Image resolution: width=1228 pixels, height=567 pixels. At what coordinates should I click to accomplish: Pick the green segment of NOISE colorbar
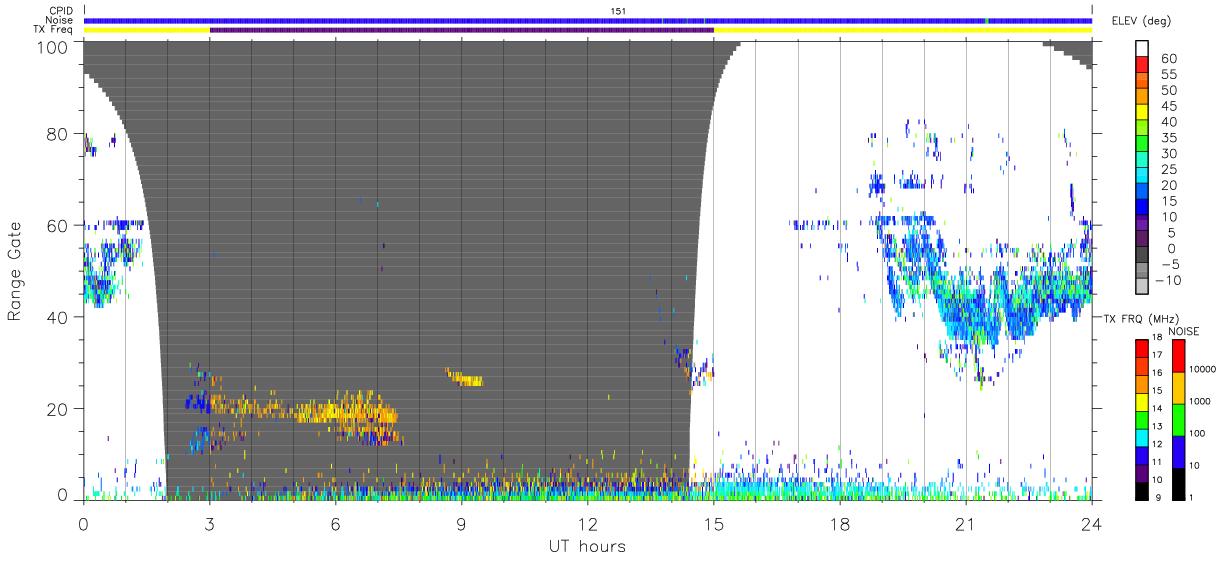(1177, 419)
